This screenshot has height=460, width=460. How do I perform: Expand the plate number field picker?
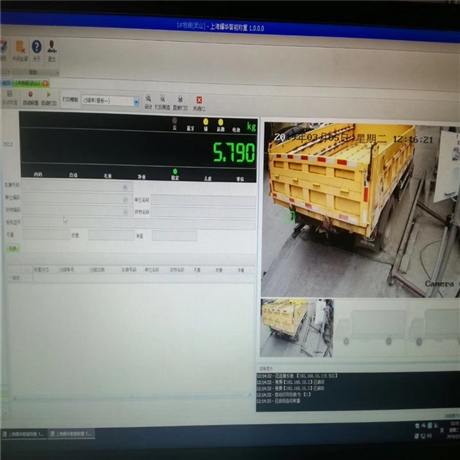point(125,188)
